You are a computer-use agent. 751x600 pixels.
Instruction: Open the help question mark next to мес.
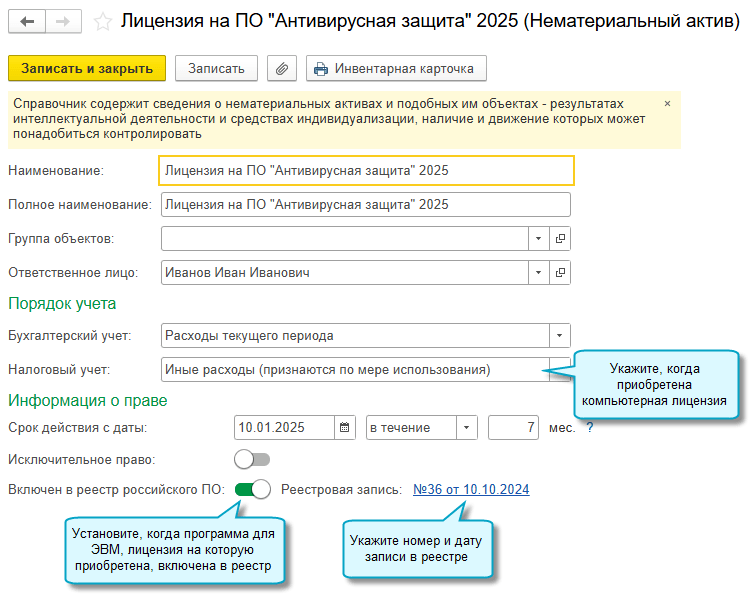tap(590, 427)
